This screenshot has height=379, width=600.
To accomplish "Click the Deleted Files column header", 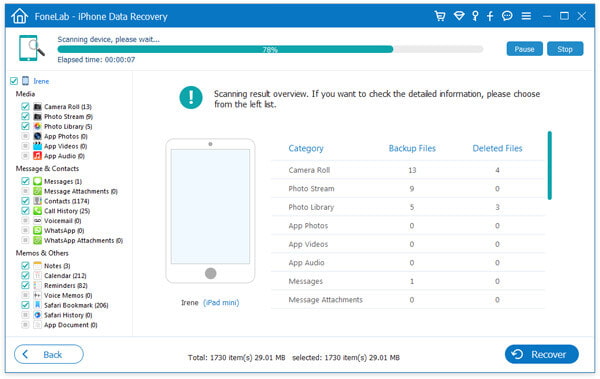I will pos(497,149).
